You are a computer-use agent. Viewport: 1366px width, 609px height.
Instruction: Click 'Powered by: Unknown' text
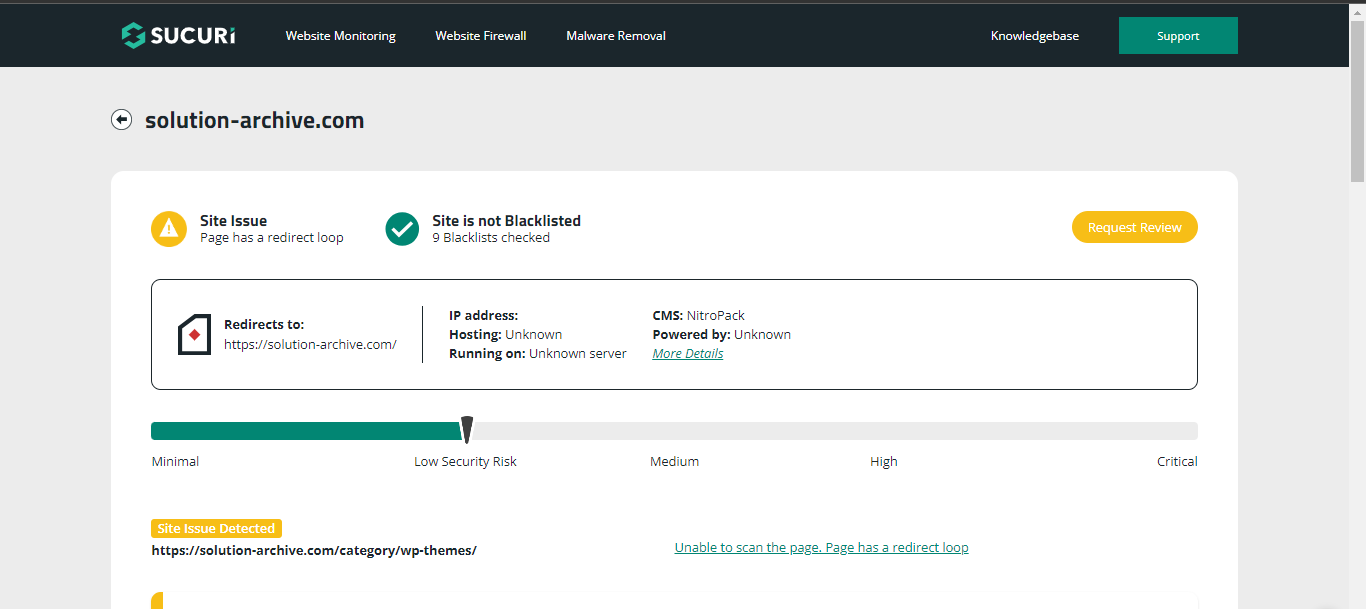(722, 334)
